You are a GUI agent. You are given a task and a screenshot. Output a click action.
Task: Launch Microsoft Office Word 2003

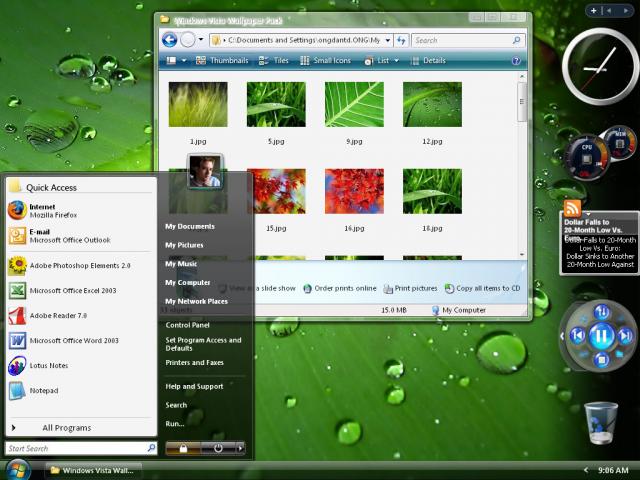pyautogui.click(x=80, y=340)
